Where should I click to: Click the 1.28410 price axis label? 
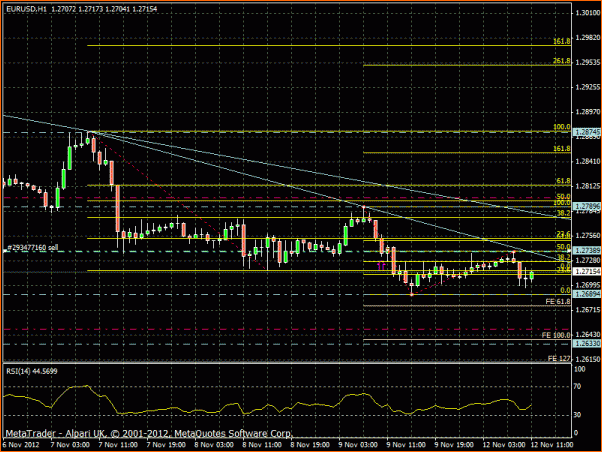pos(587,161)
